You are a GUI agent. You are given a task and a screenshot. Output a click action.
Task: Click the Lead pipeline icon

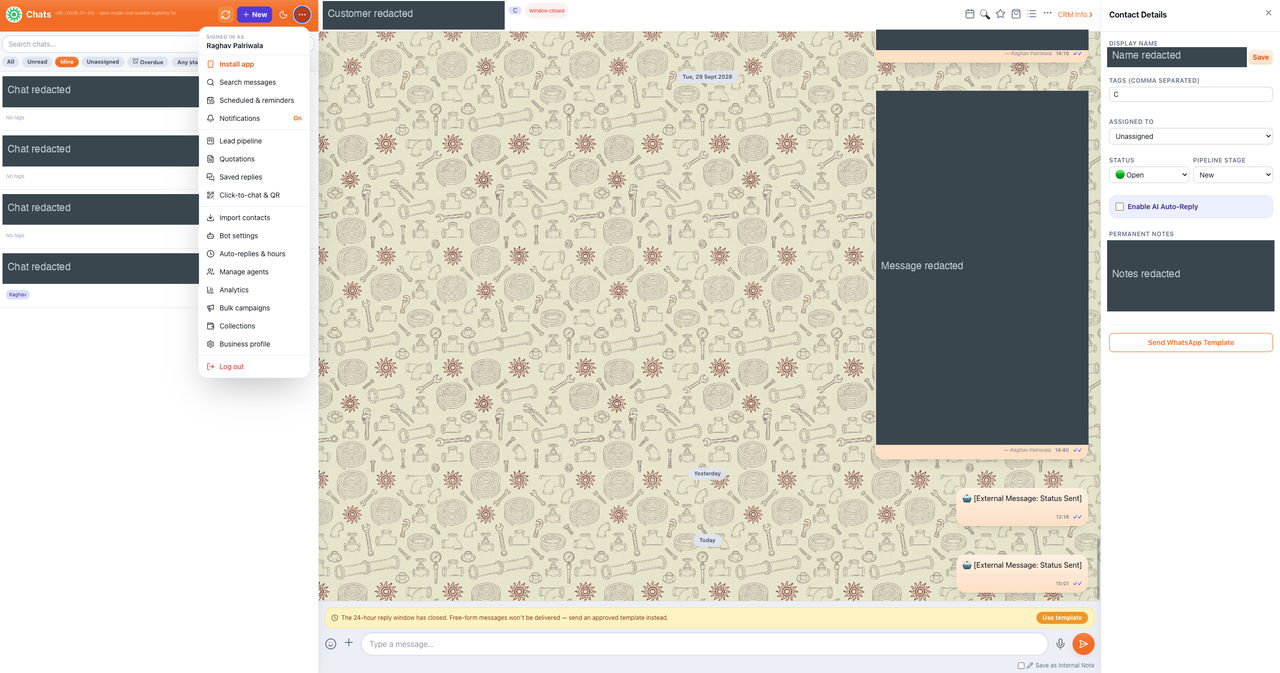[x=211, y=141]
